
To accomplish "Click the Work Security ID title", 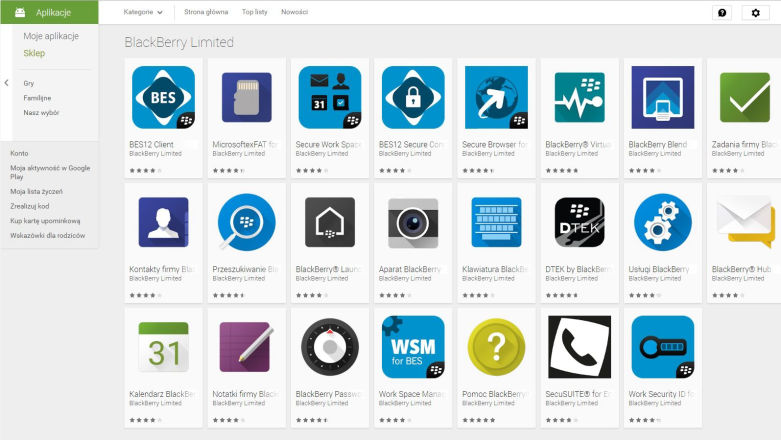I will pyautogui.click(x=661, y=394).
